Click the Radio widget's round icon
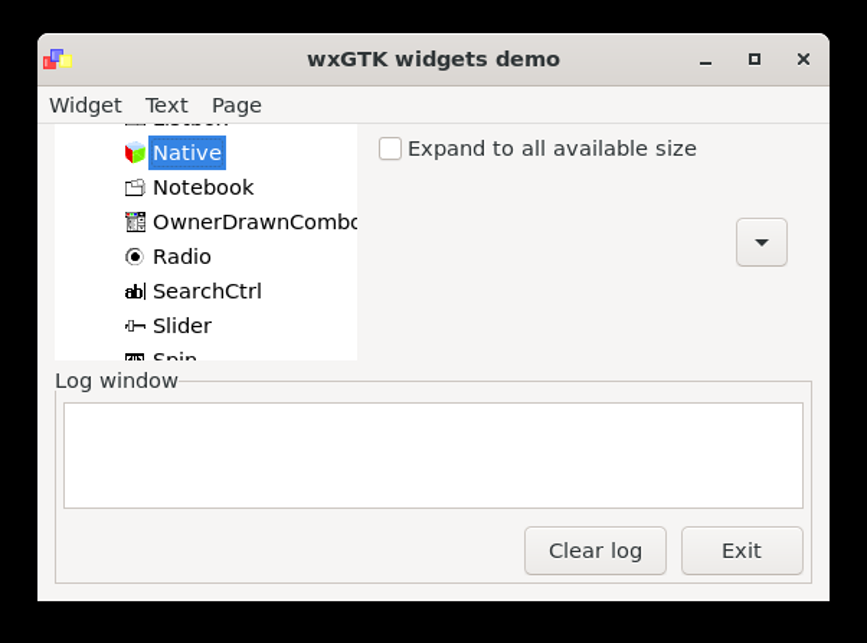Image resolution: width=867 pixels, height=643 pixels. 134,256
